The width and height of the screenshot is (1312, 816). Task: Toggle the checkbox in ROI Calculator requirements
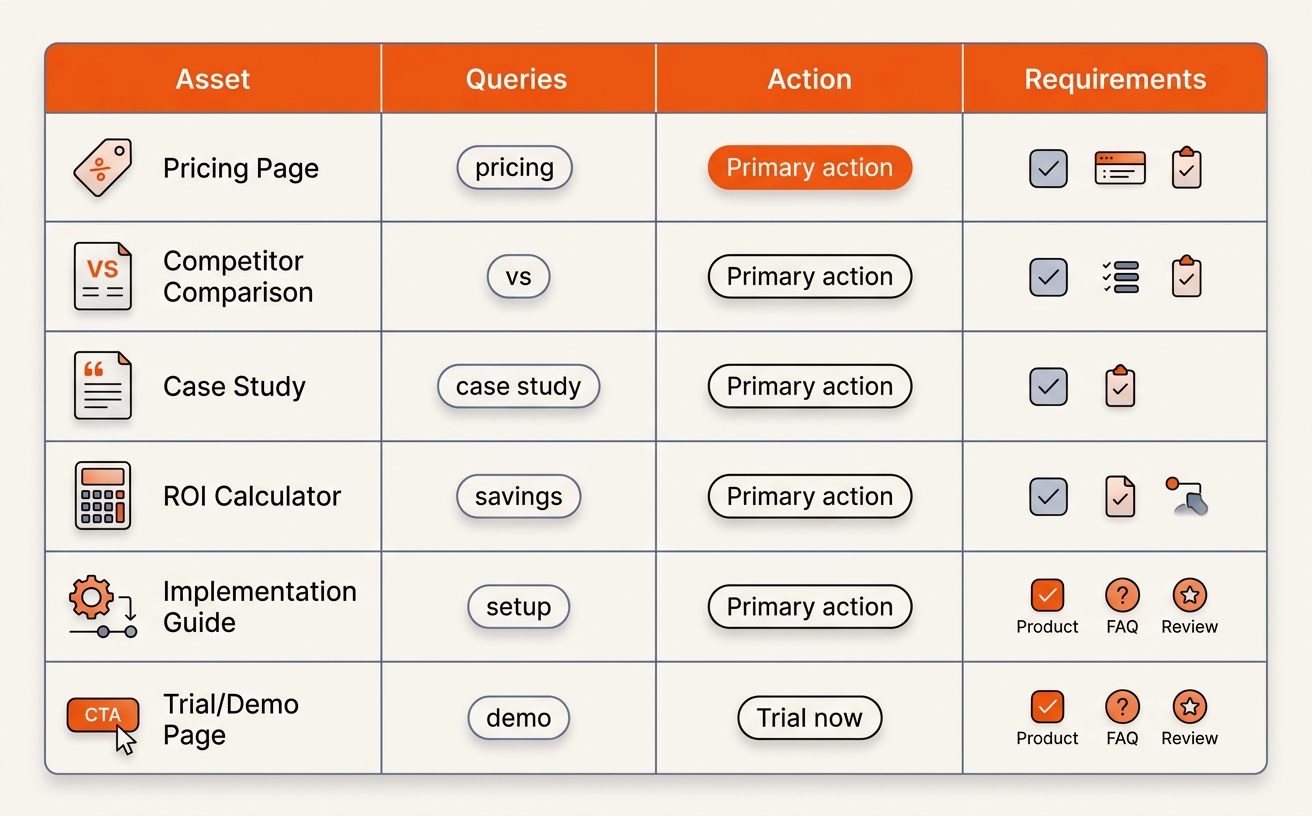pos(1048,496)
